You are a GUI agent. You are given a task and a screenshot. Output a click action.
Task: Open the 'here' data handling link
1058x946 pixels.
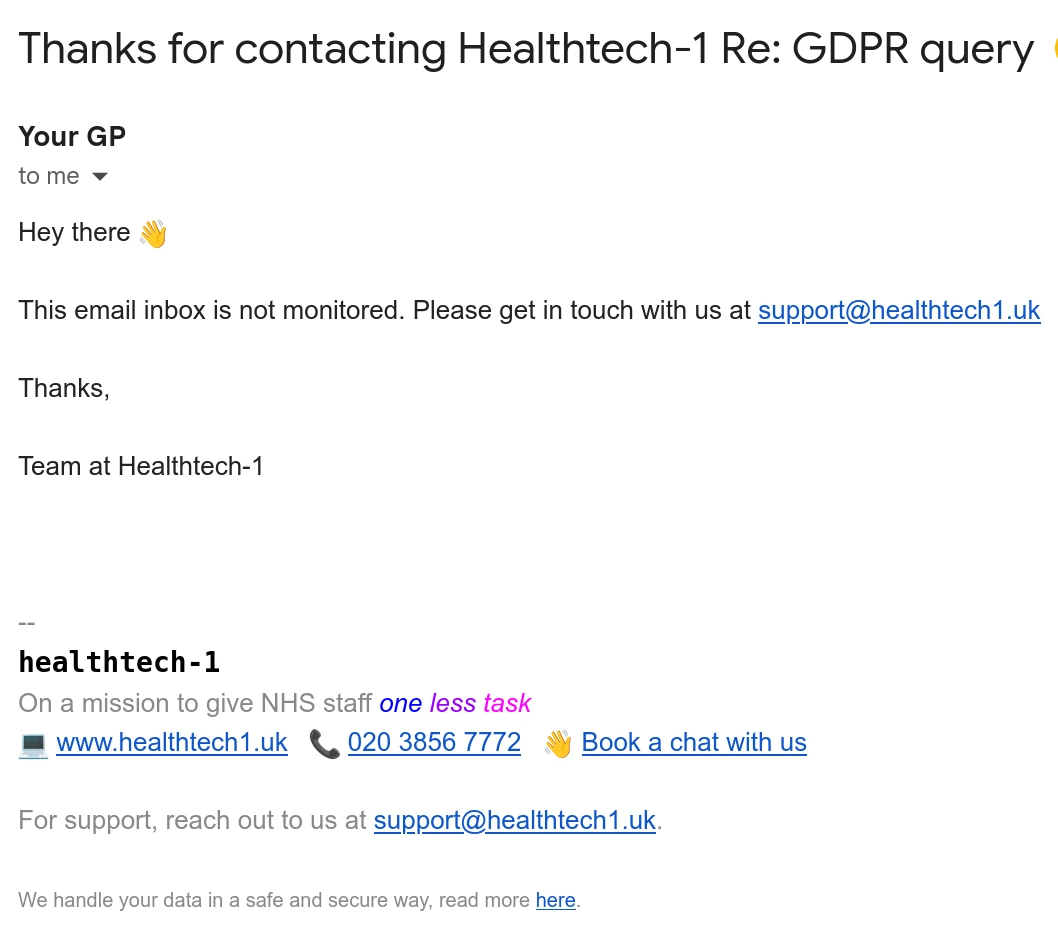point(555,900)
